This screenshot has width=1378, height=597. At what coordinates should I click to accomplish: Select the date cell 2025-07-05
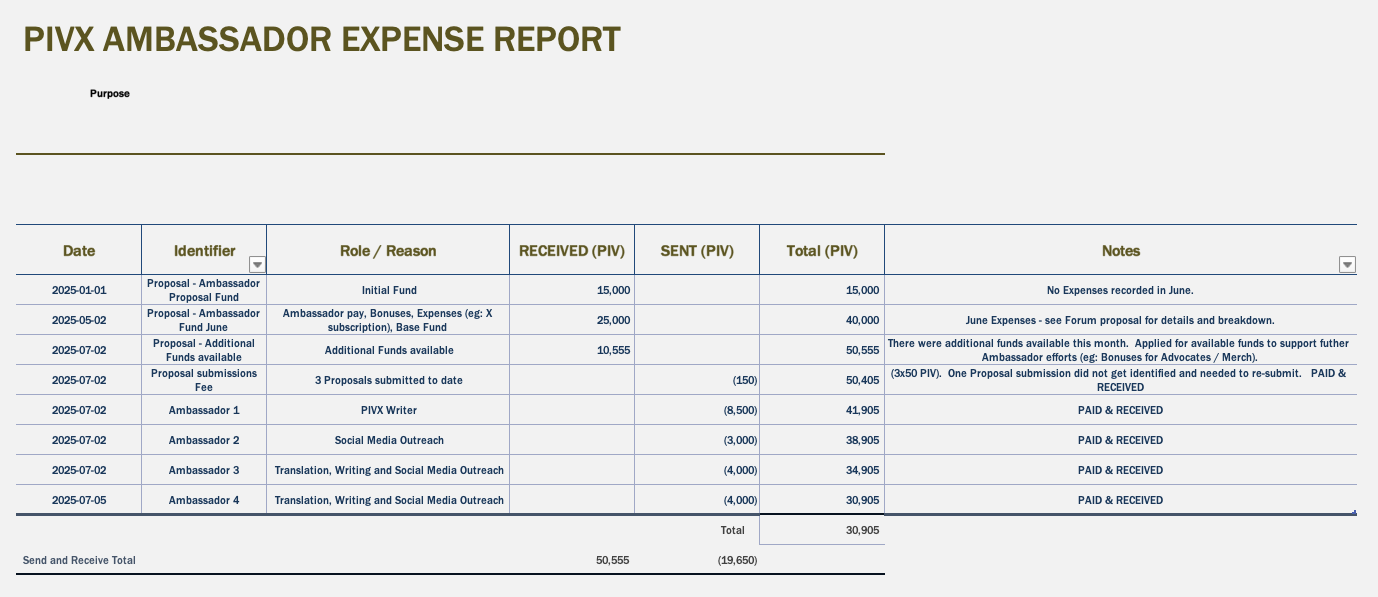(x=79, y=500)
